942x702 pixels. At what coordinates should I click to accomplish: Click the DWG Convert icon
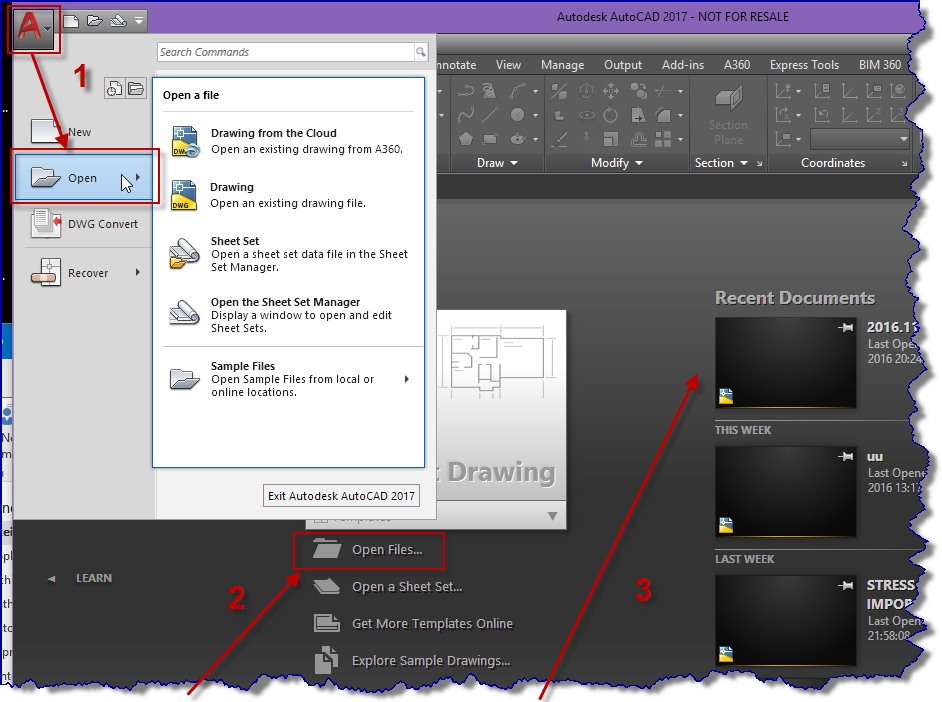click(x=46, y=224)
